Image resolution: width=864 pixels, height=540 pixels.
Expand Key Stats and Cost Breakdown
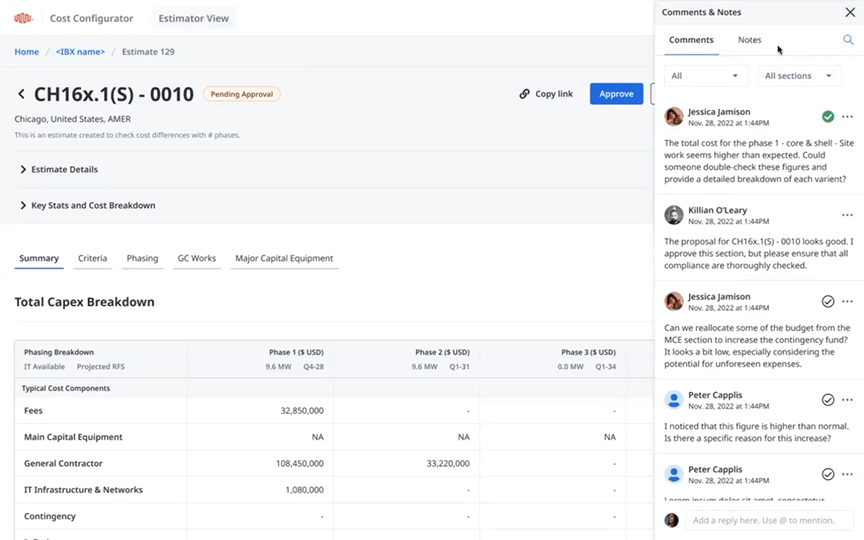(87, 206)
